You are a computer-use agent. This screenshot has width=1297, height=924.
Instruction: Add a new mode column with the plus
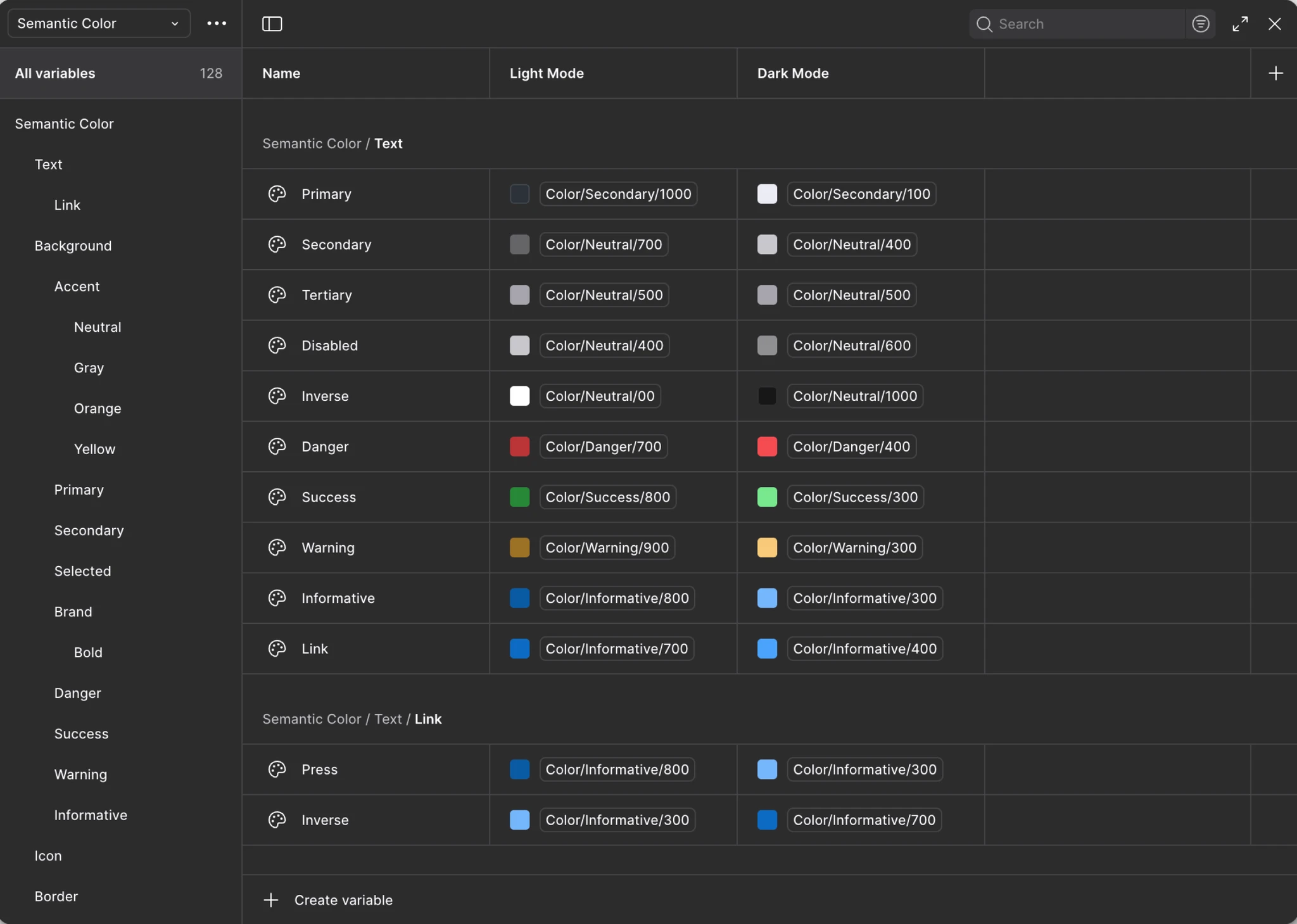(x=1275, y=73)
